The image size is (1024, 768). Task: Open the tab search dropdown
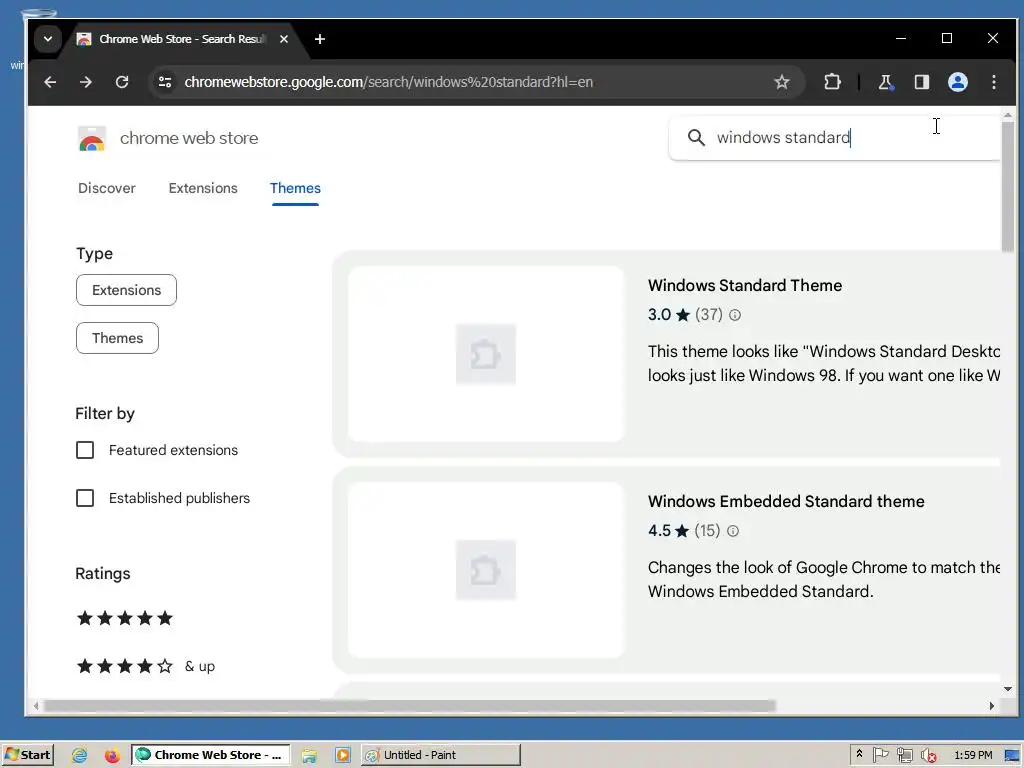pyautogui.click(x=48, y=39)
